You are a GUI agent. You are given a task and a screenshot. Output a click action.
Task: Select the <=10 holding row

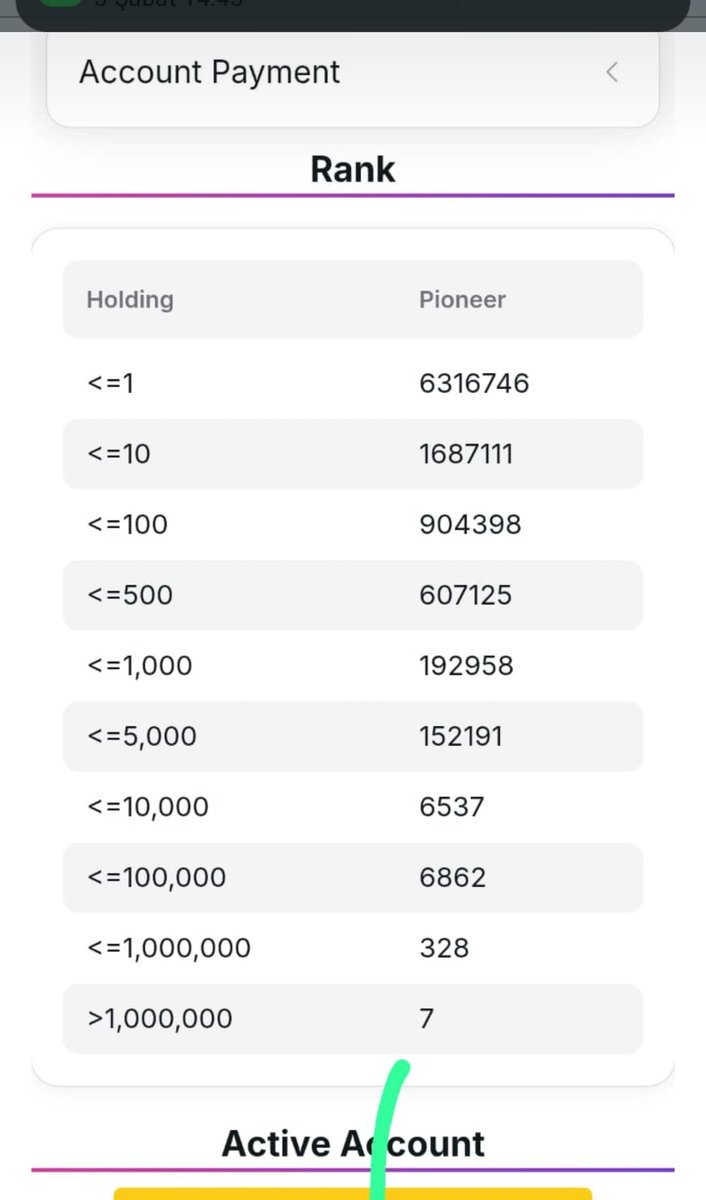tap(353, 454)
